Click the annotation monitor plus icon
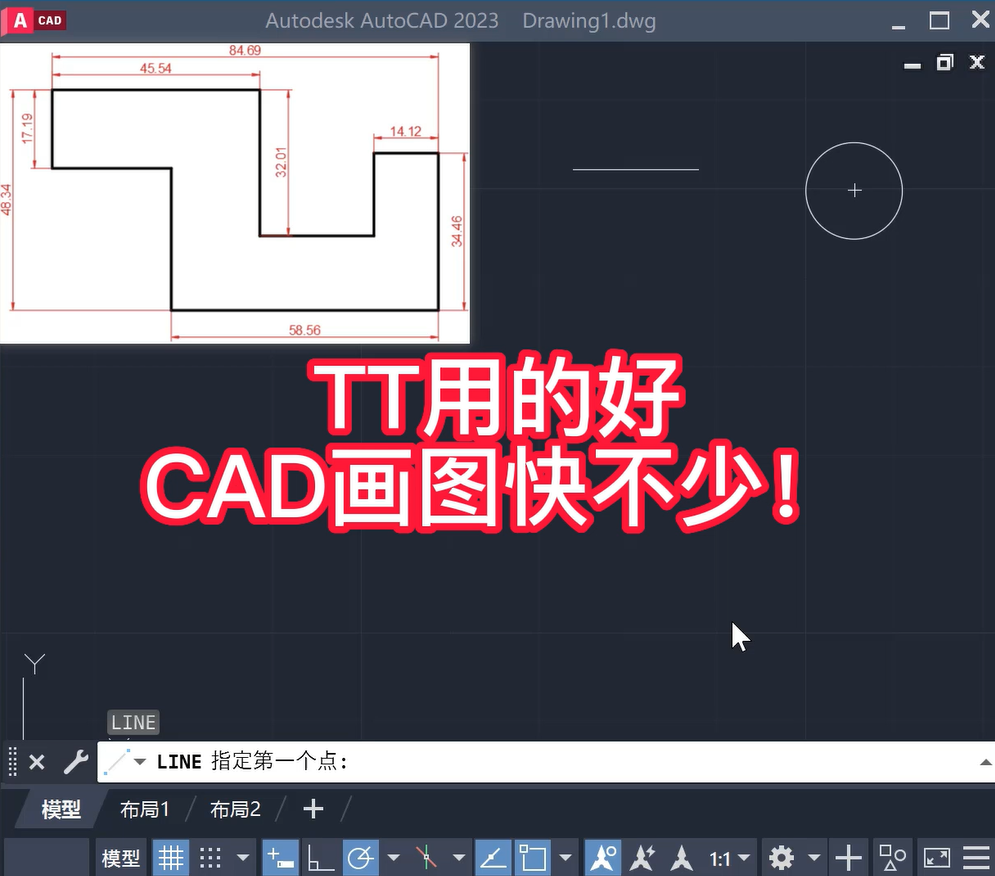 [x=848, y=858]
